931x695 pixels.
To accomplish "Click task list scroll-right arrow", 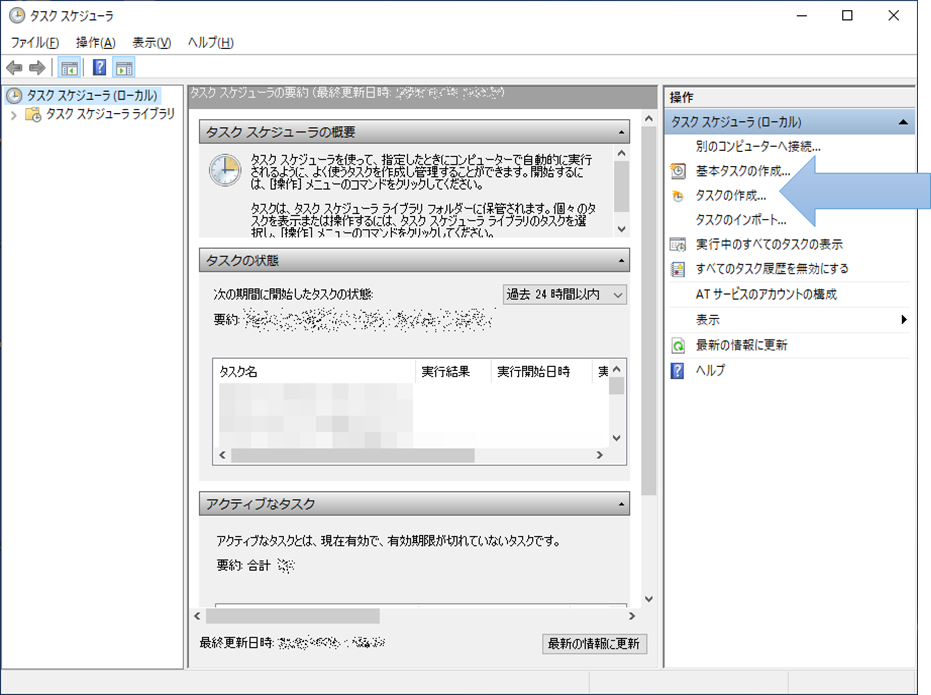I will [600, 455].
